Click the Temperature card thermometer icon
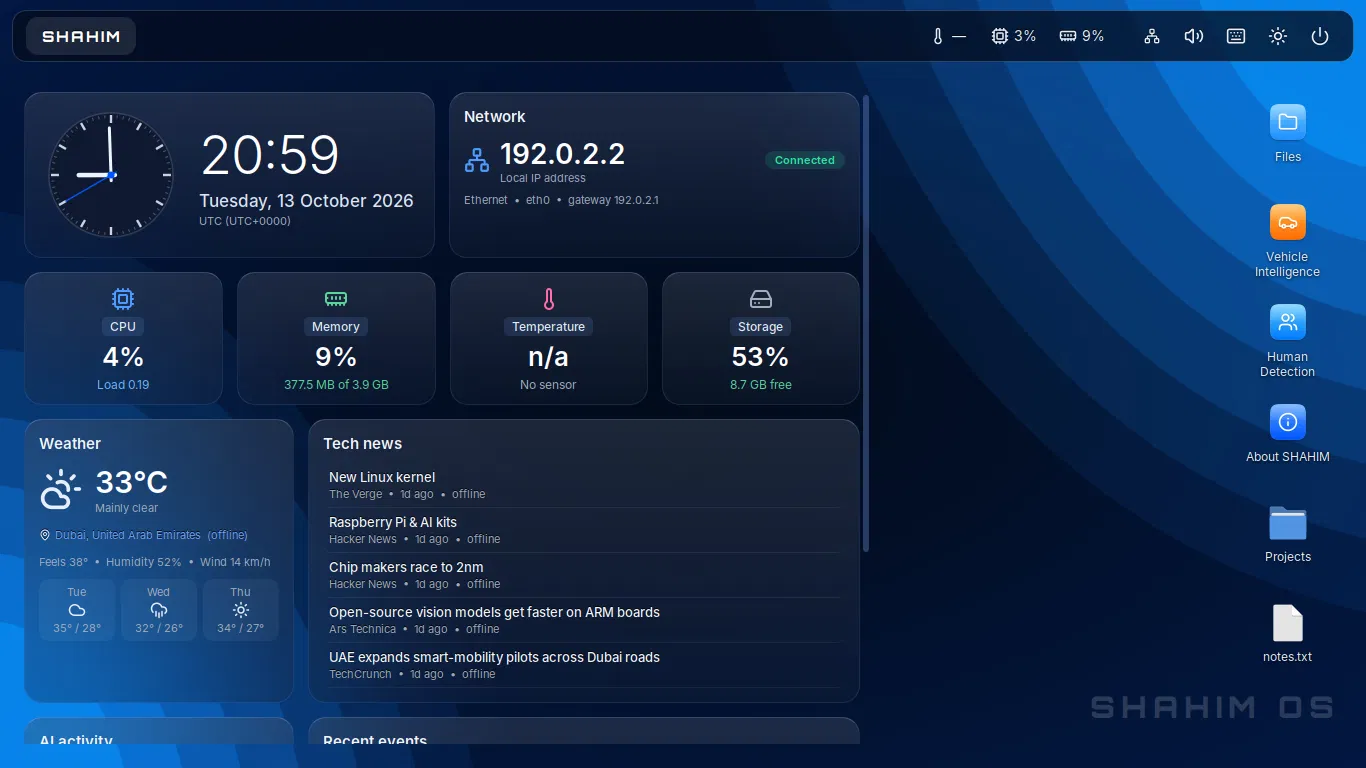This screenshot has height=768, width=1366. tap(548, 299)
